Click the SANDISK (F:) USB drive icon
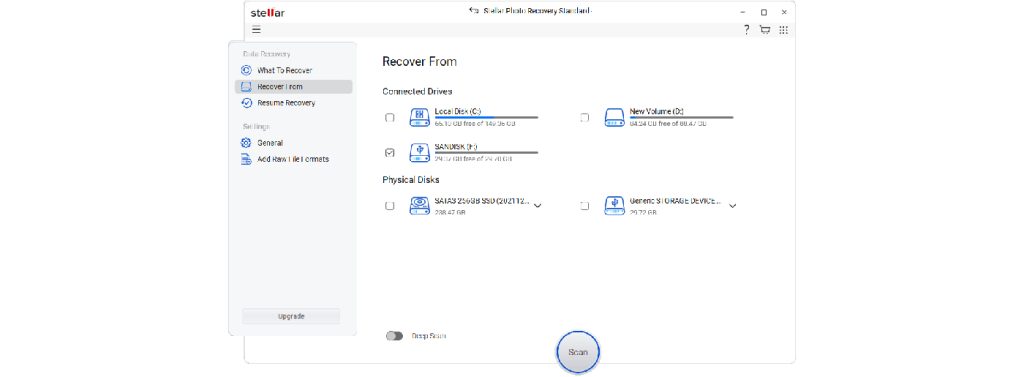Image resolution: width=1024 pixels, height=377 pixels. (x=419, y=152)
